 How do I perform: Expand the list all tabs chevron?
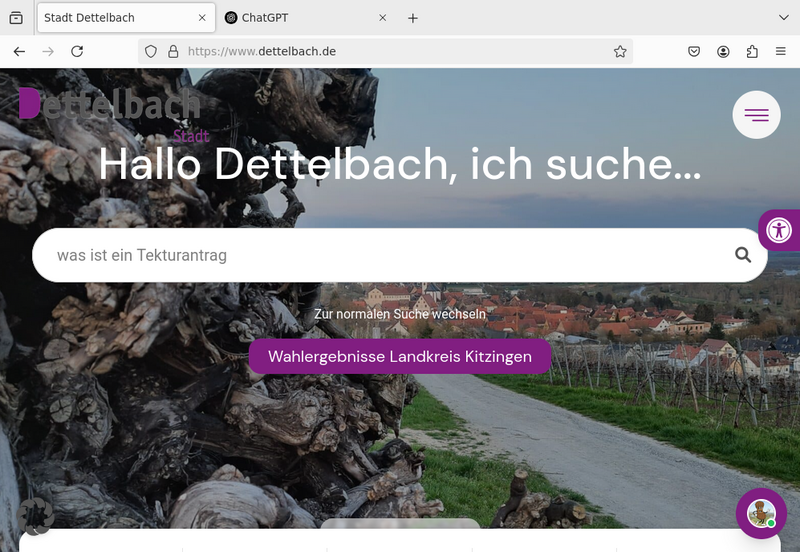point(784,18)
